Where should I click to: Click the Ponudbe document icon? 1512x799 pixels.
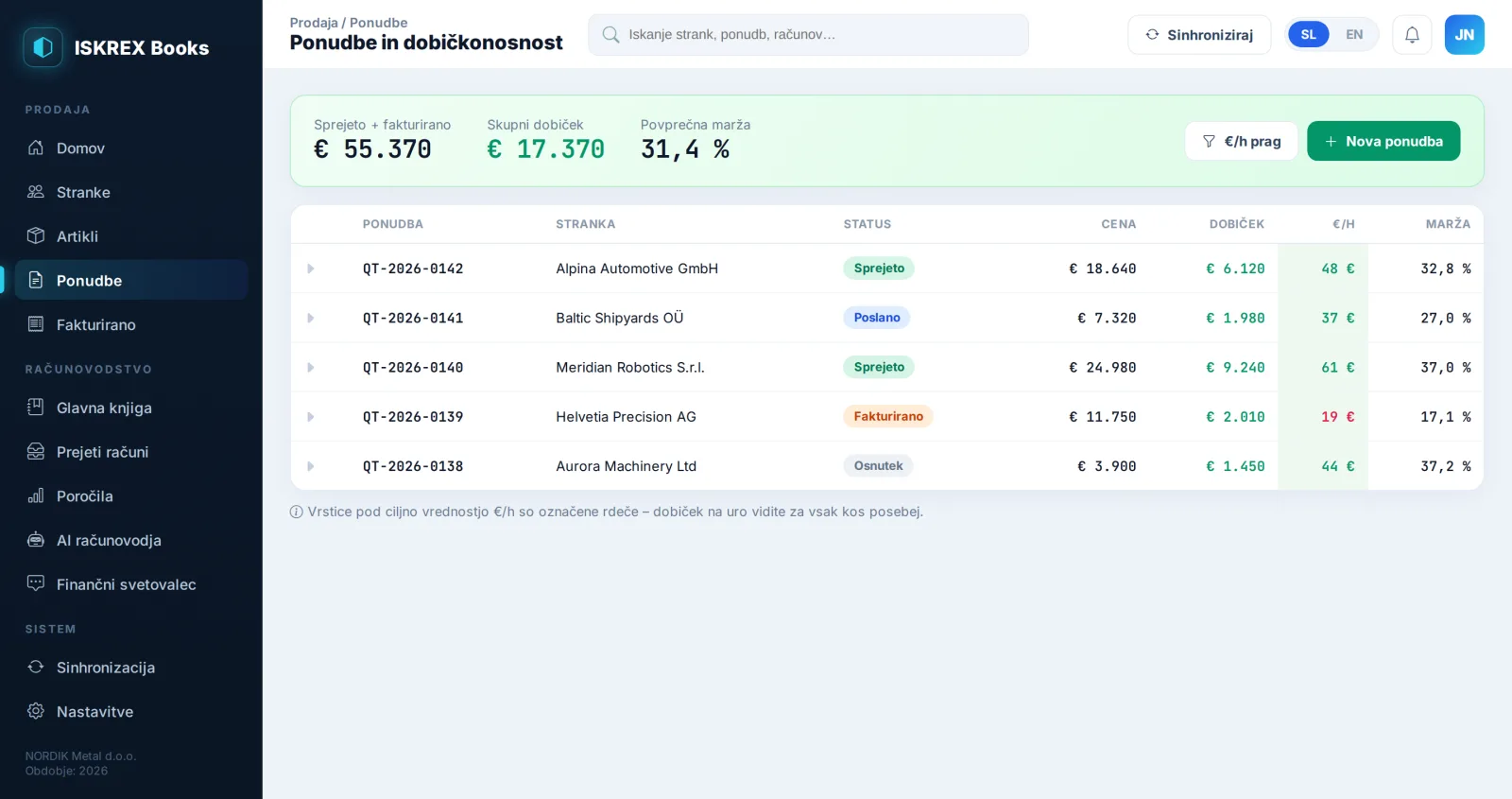36,280
